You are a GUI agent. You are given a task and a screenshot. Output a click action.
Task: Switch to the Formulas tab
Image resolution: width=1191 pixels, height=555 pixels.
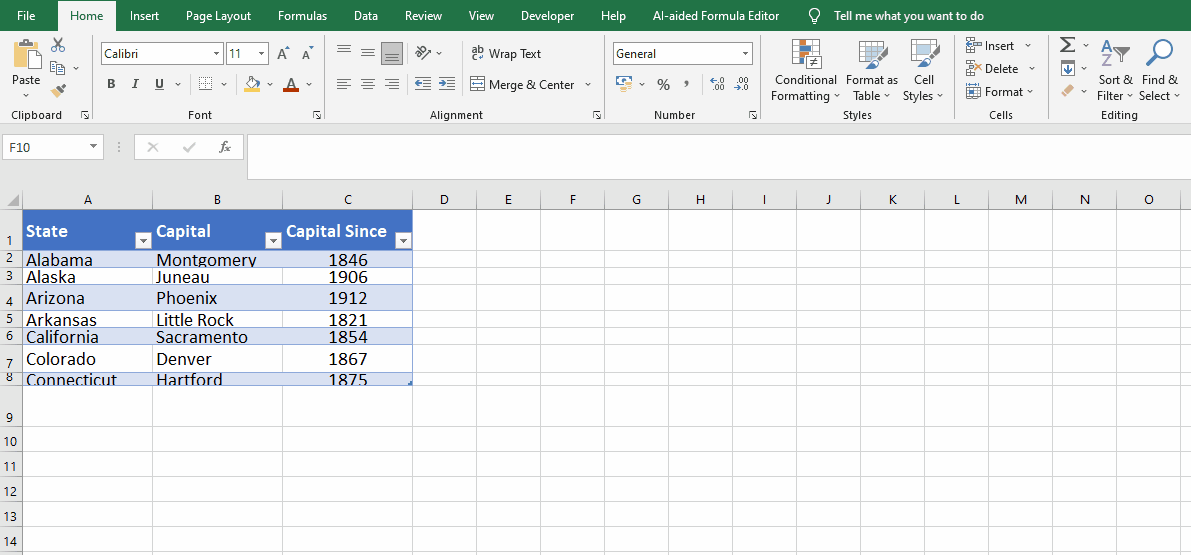click(x=302, y=15)
